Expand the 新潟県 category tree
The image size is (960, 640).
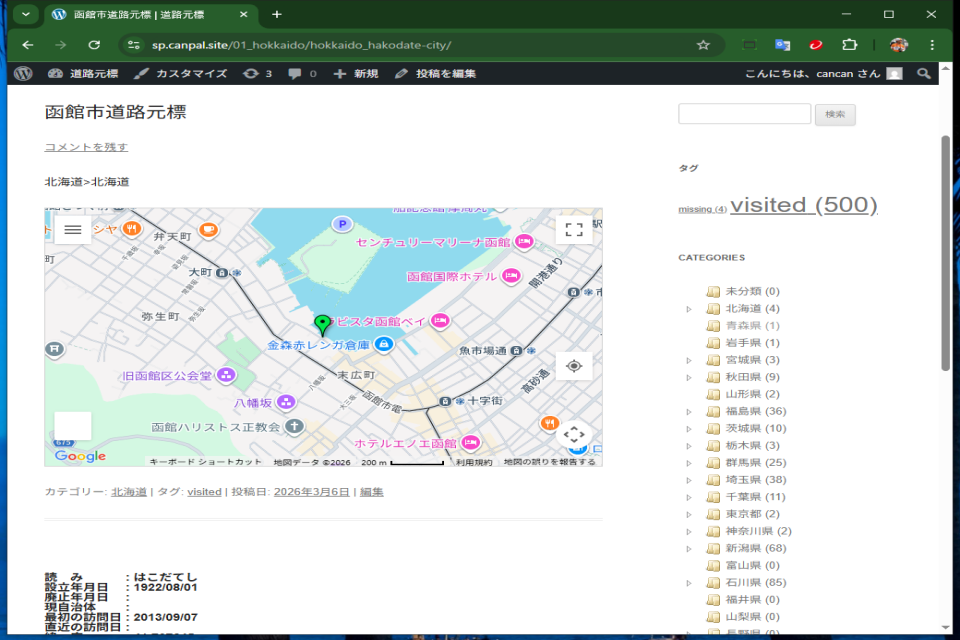coord(689,549)
